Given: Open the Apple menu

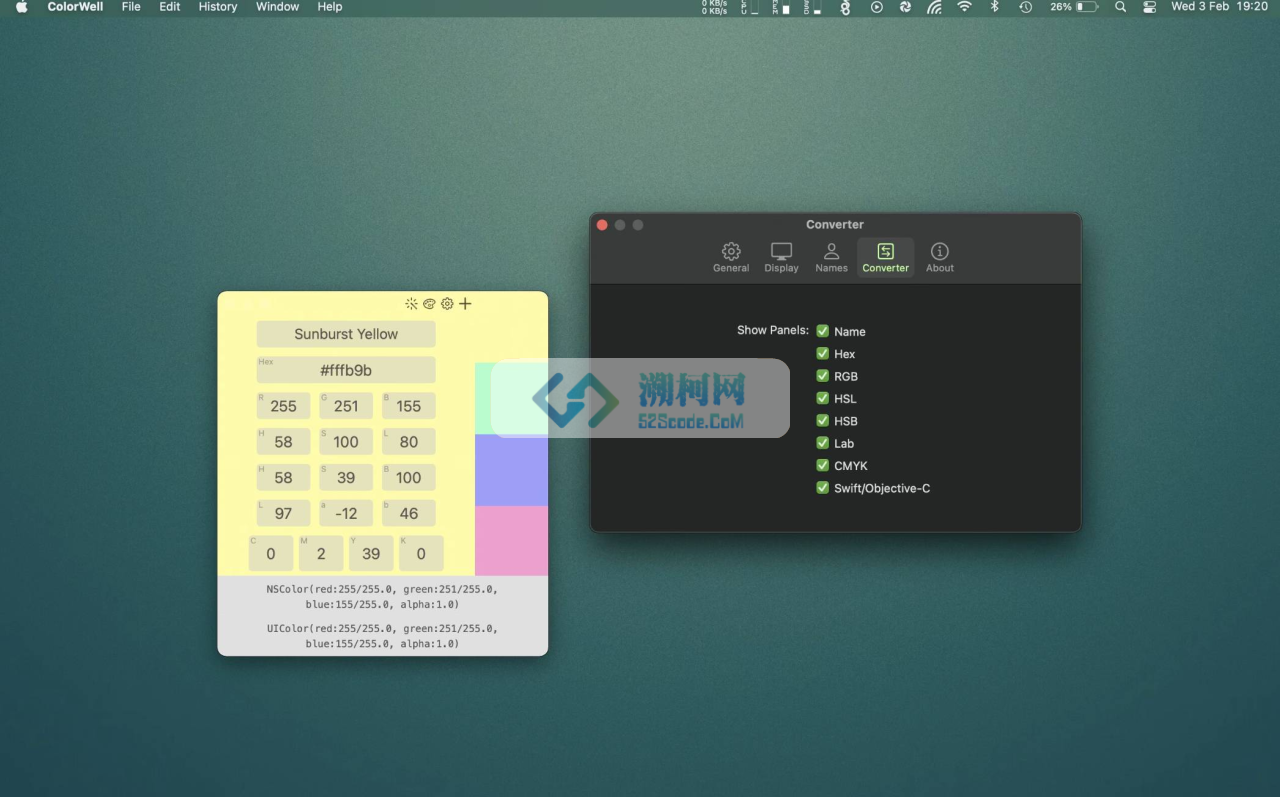Looking at the screenshot, I should (x=22, y=7).
